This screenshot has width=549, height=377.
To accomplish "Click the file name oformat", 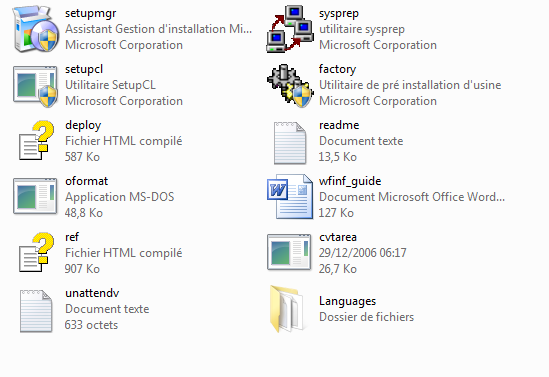I will 86,181.
